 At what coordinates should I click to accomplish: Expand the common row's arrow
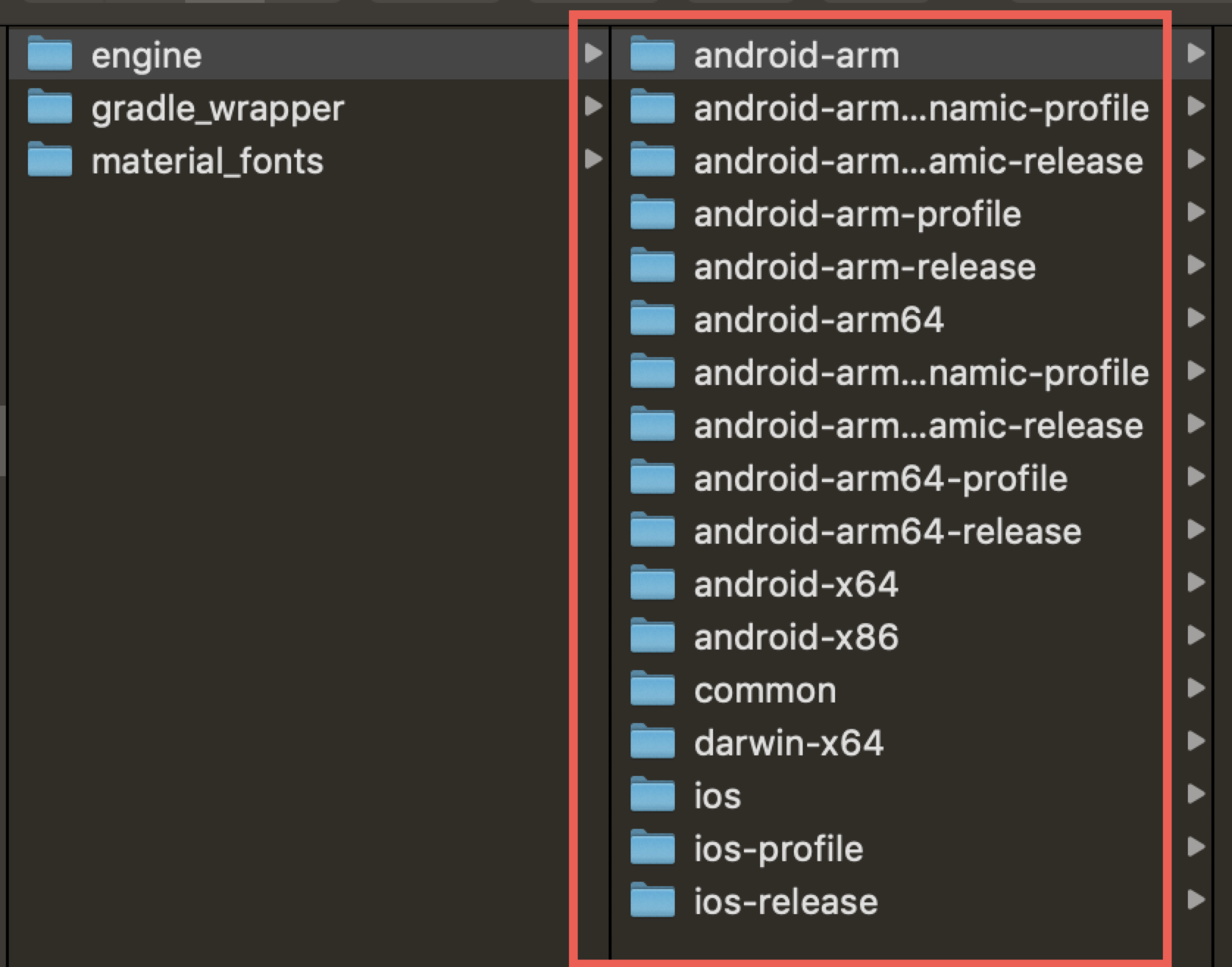pyautogui.click(x=1197, y=688)
